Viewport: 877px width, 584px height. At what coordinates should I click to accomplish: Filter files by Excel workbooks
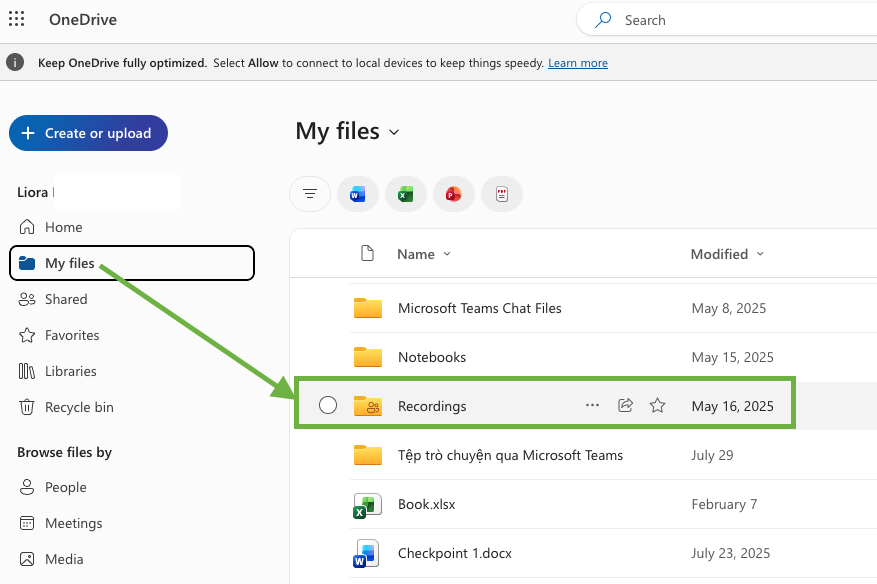[x=406, y=194]
